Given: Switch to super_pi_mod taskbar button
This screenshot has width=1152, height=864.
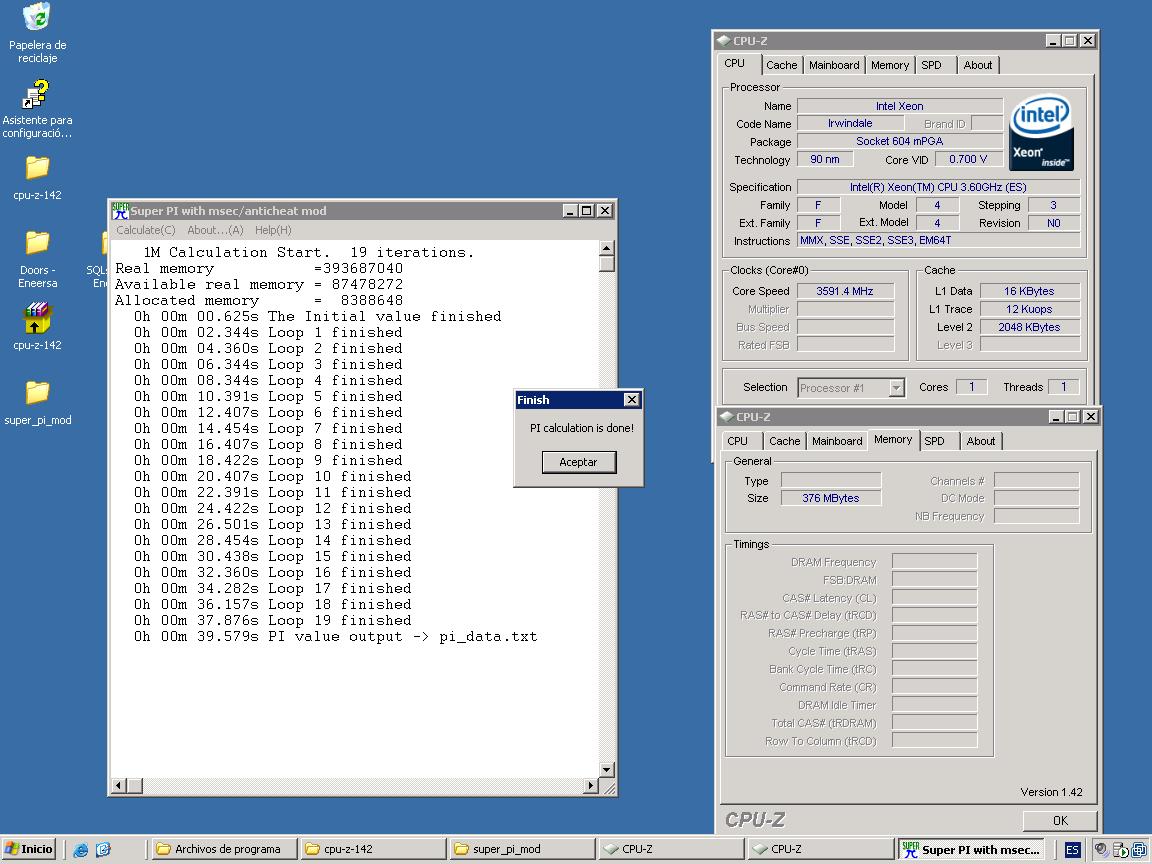Looking at the screenshot, I should pos(523,849).
